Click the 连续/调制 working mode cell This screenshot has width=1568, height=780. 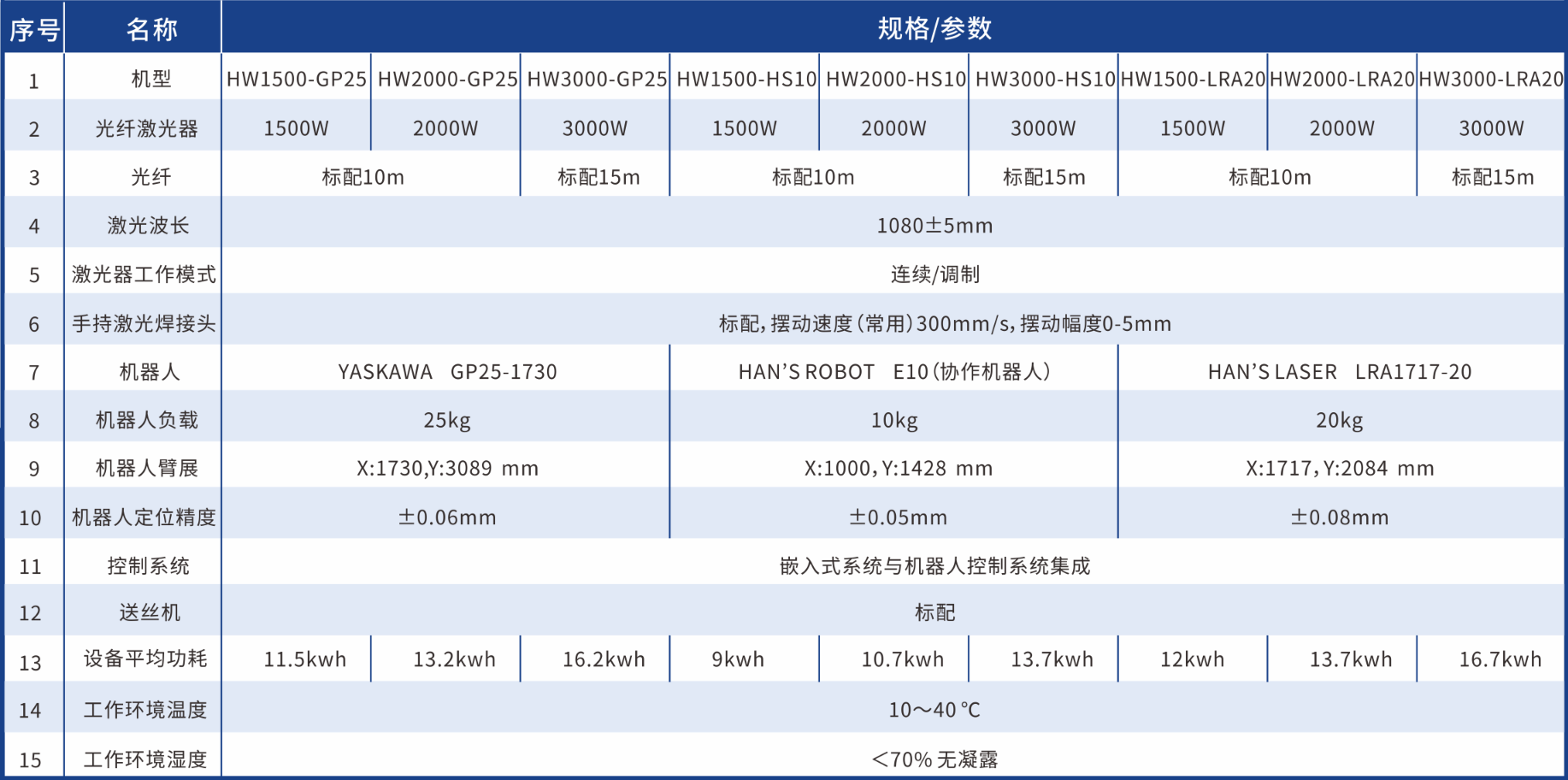pos(934,275)
